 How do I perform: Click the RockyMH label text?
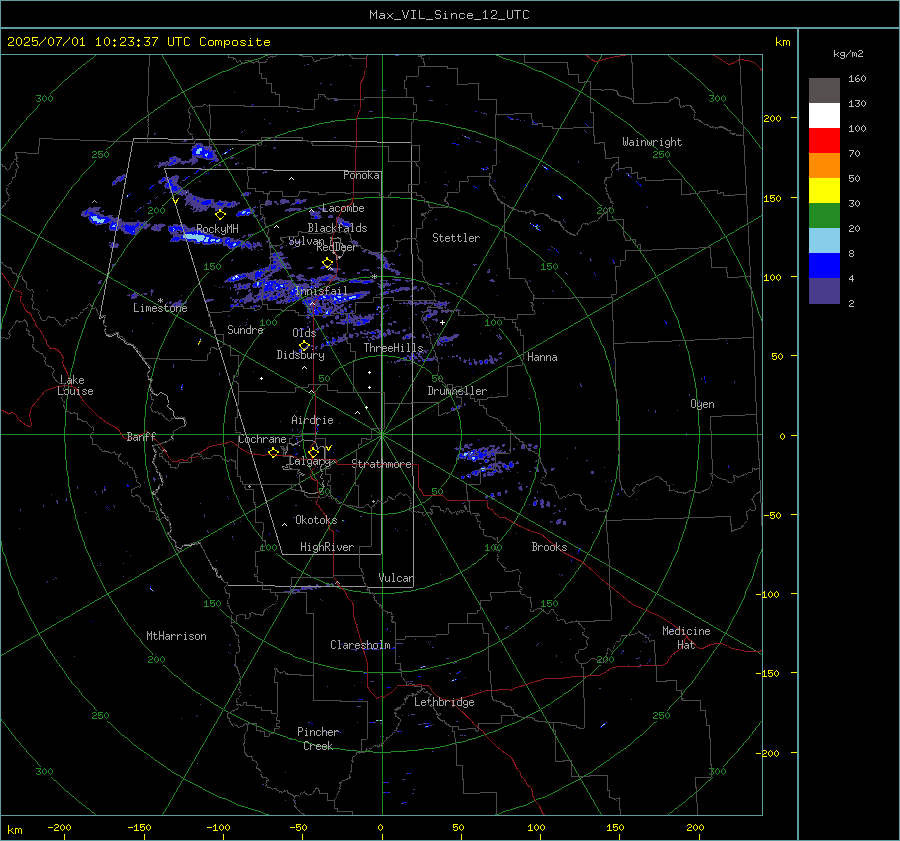coord(218,229)
